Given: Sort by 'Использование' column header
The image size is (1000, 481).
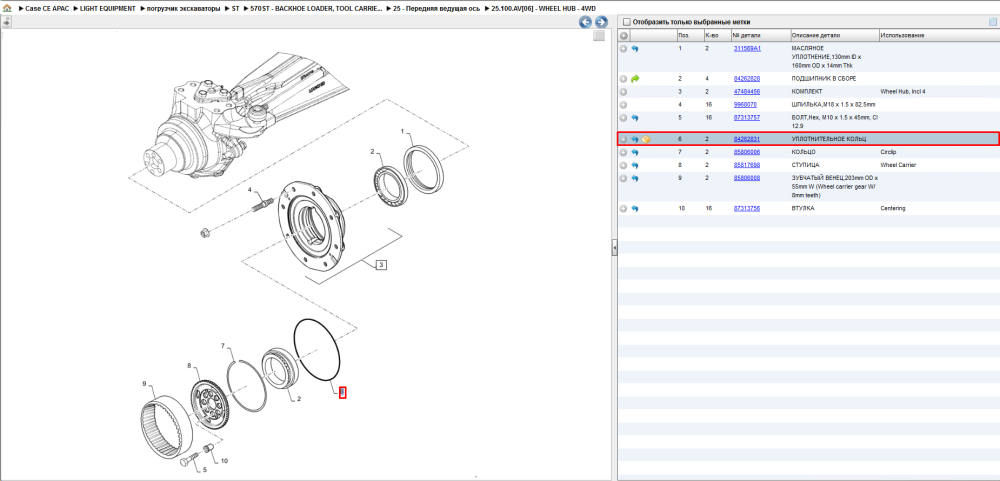Looking at the screenshot, I should pyautogui.click(x=939, y=36).
